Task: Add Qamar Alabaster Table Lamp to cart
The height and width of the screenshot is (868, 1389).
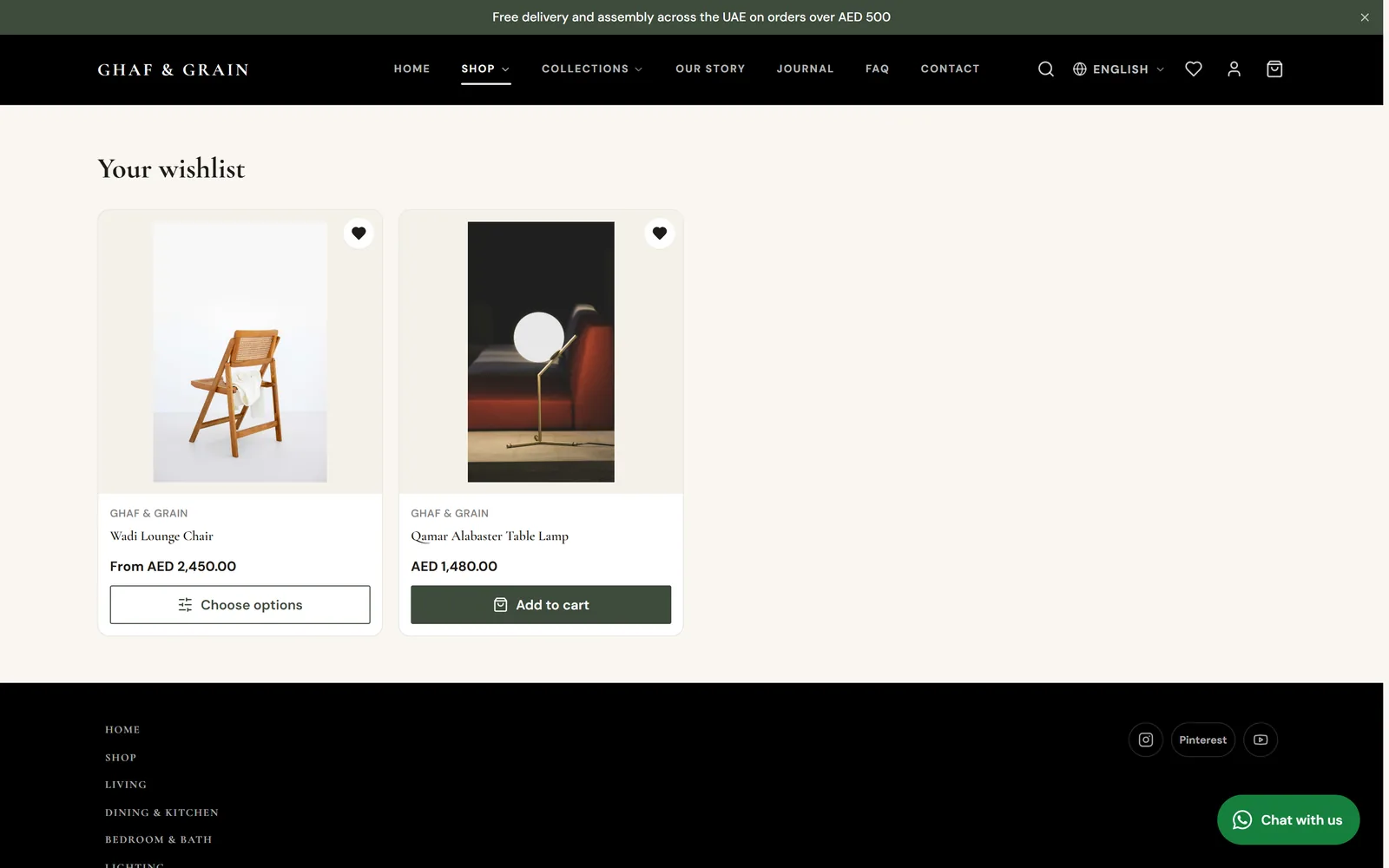Action: pyautogui.click(x=541, y=605)
